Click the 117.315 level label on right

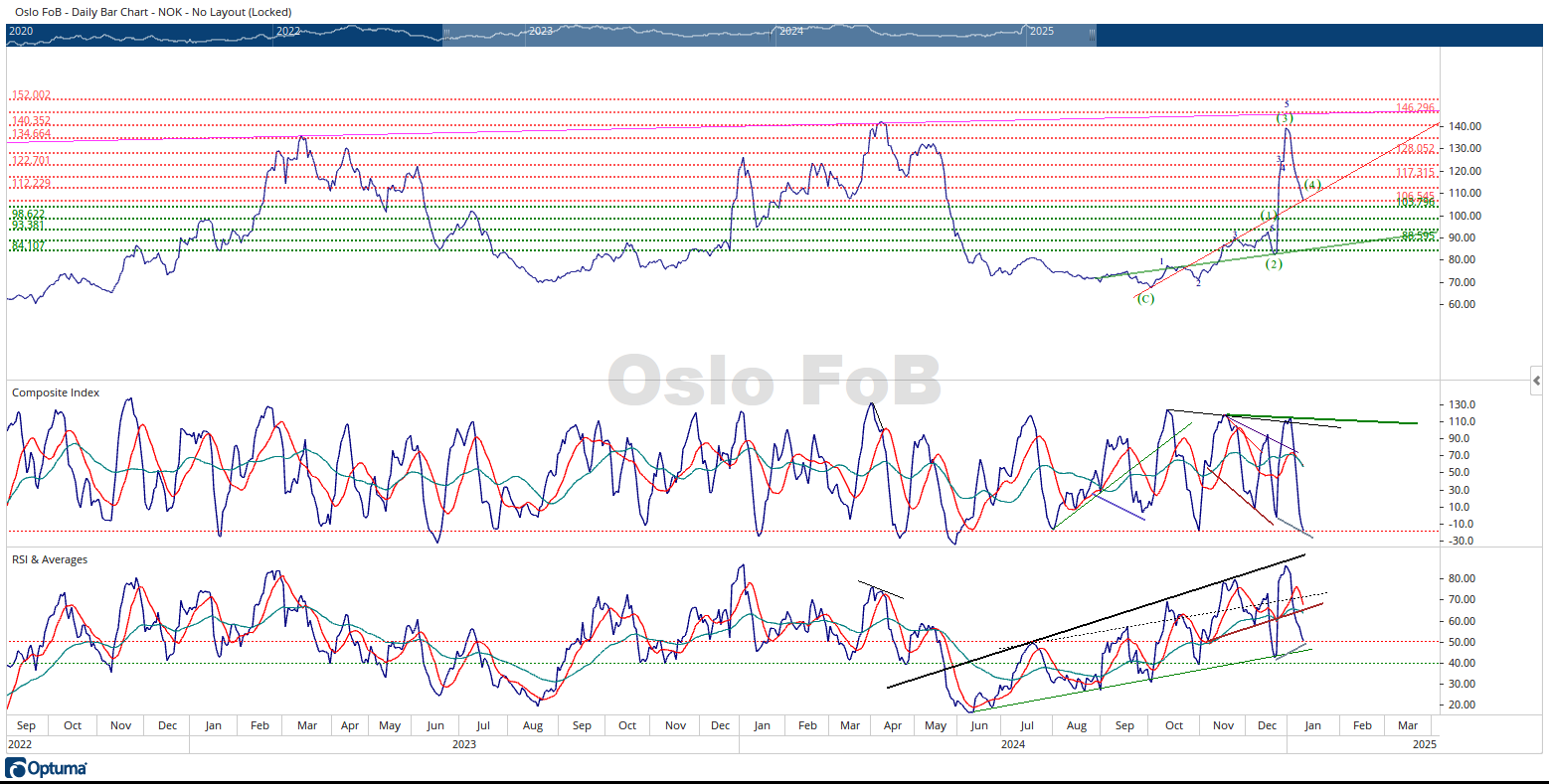[x=1416, y=172]
